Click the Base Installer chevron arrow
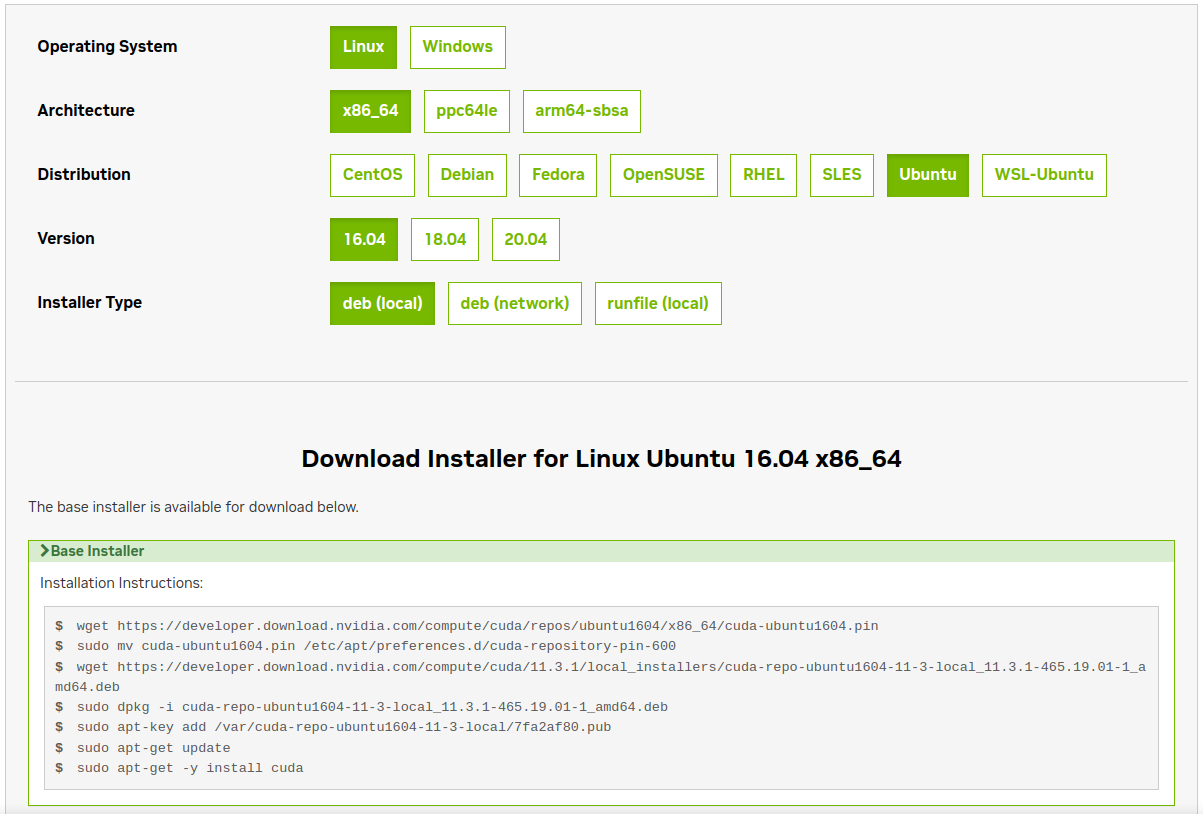This screenshot has height=814, width=1203. (x=44, y=551)
